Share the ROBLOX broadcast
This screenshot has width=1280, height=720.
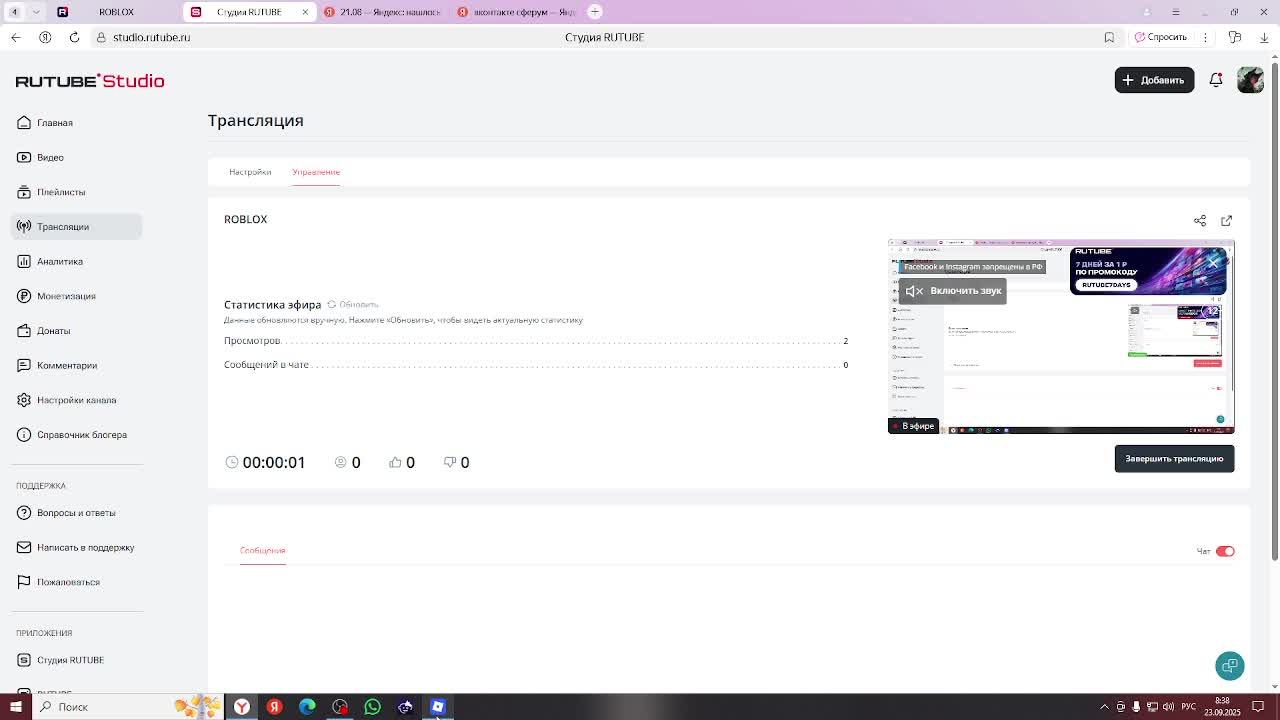(1200, 220)
